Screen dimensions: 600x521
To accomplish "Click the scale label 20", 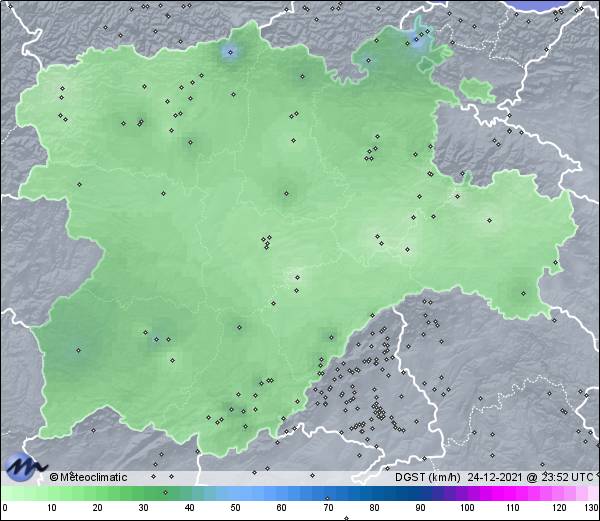I will (98, 508).
